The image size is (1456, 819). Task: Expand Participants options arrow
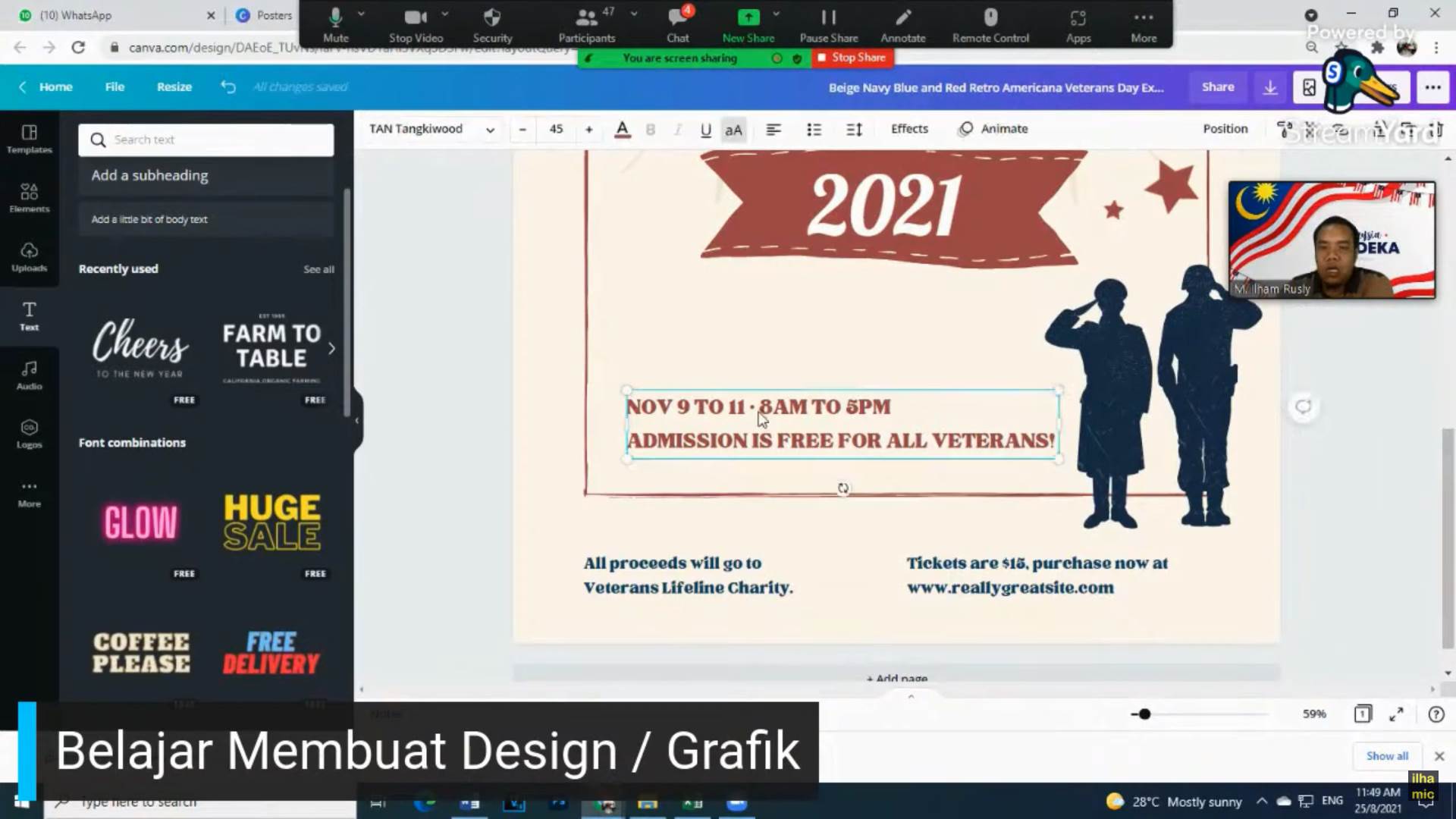pyautogui.click(x=634, y=14)
